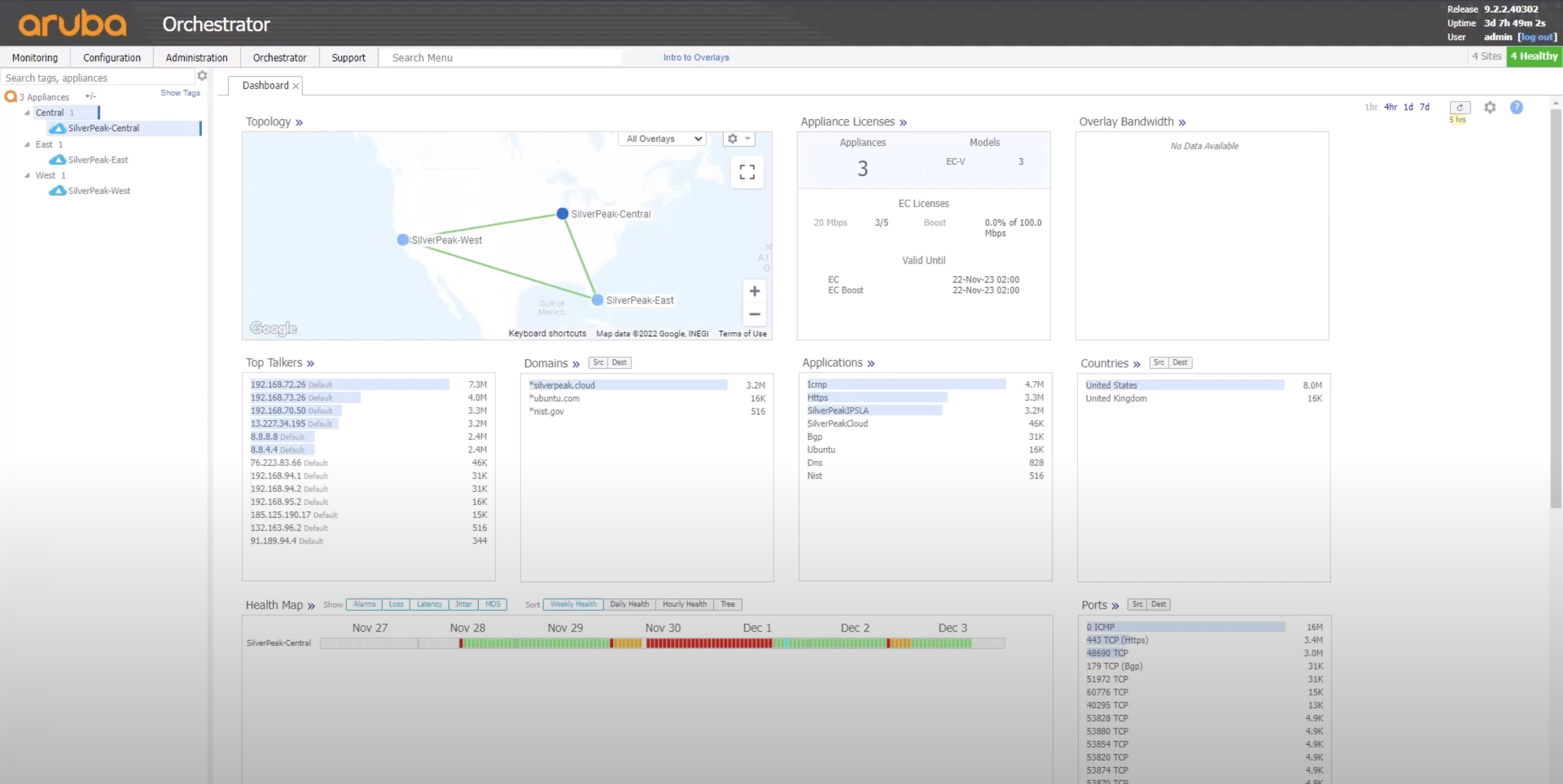Image resolution: width=1563 pixels, height=784 pixels.
Task: Open the Support menu
Action: point(348,58)
